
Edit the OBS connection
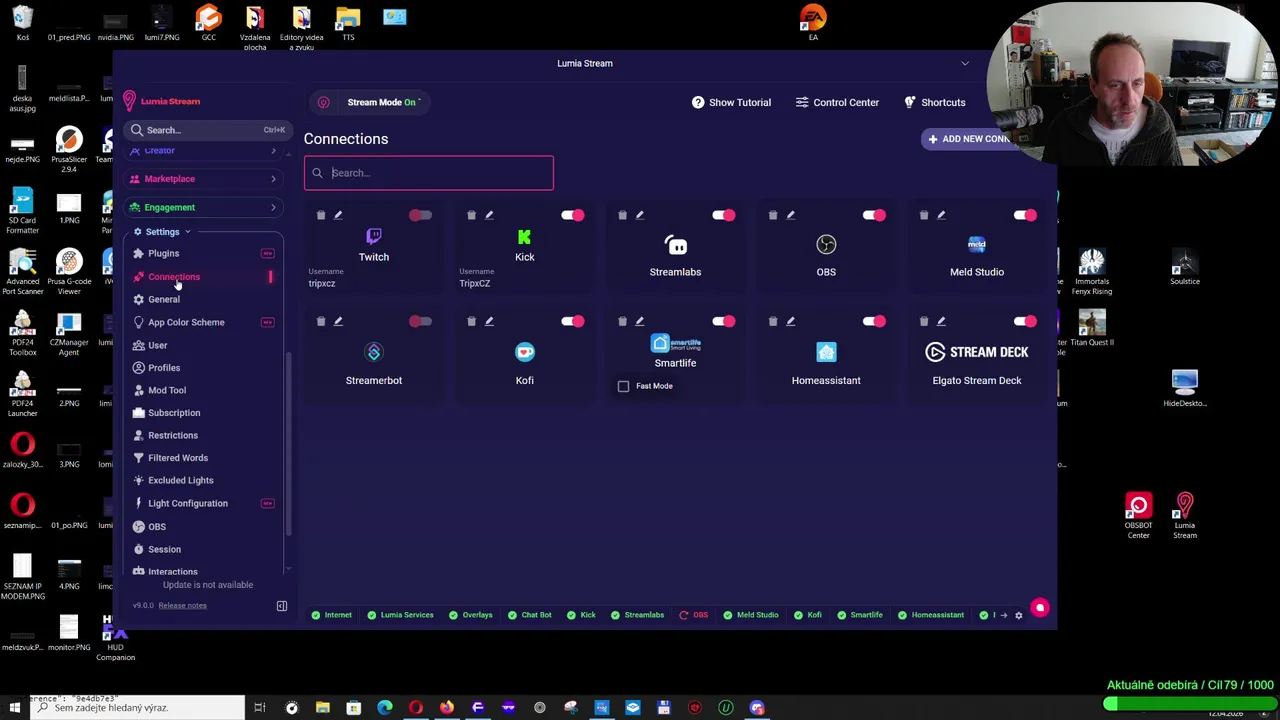(790, 215)
